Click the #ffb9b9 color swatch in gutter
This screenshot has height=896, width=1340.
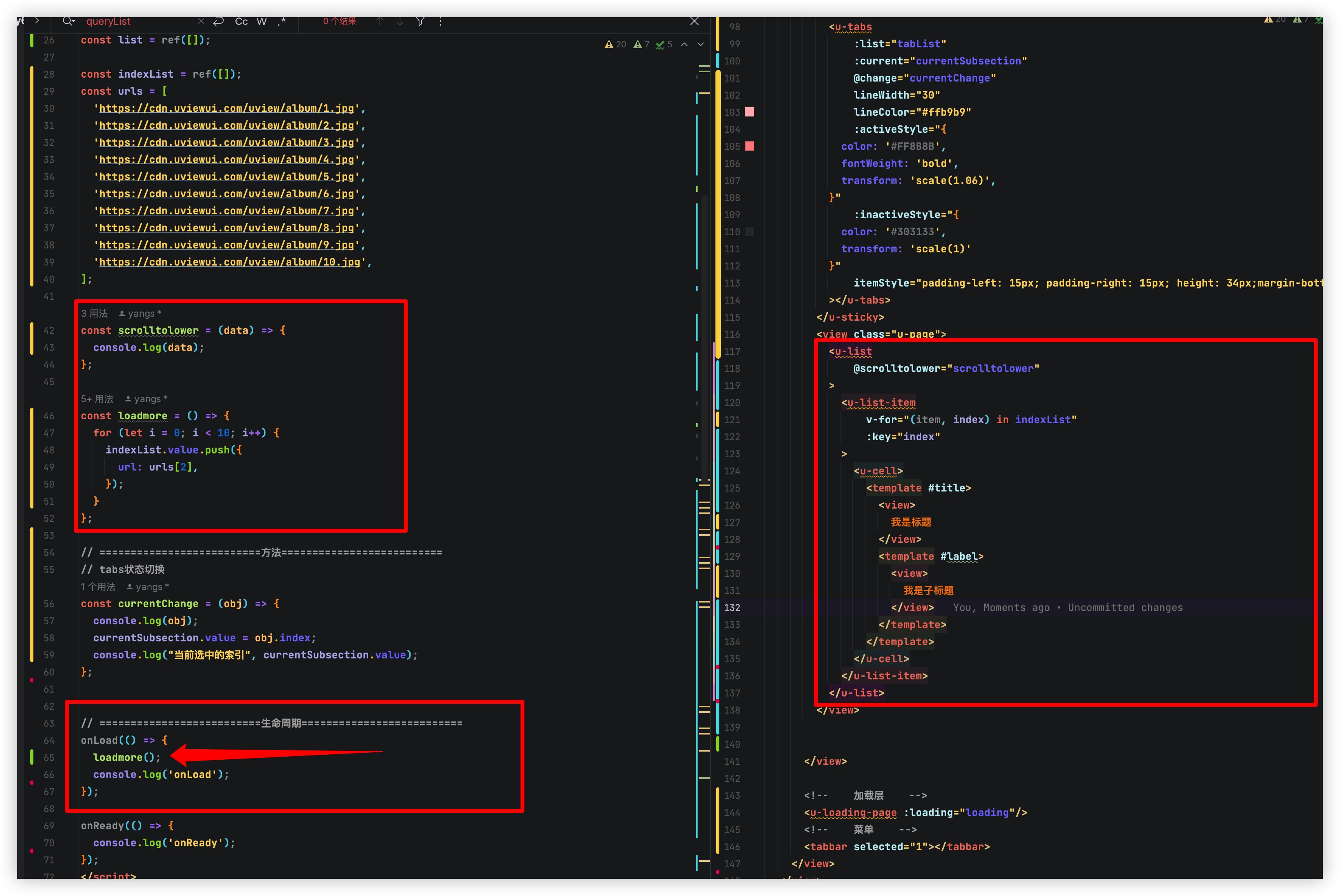750,112
